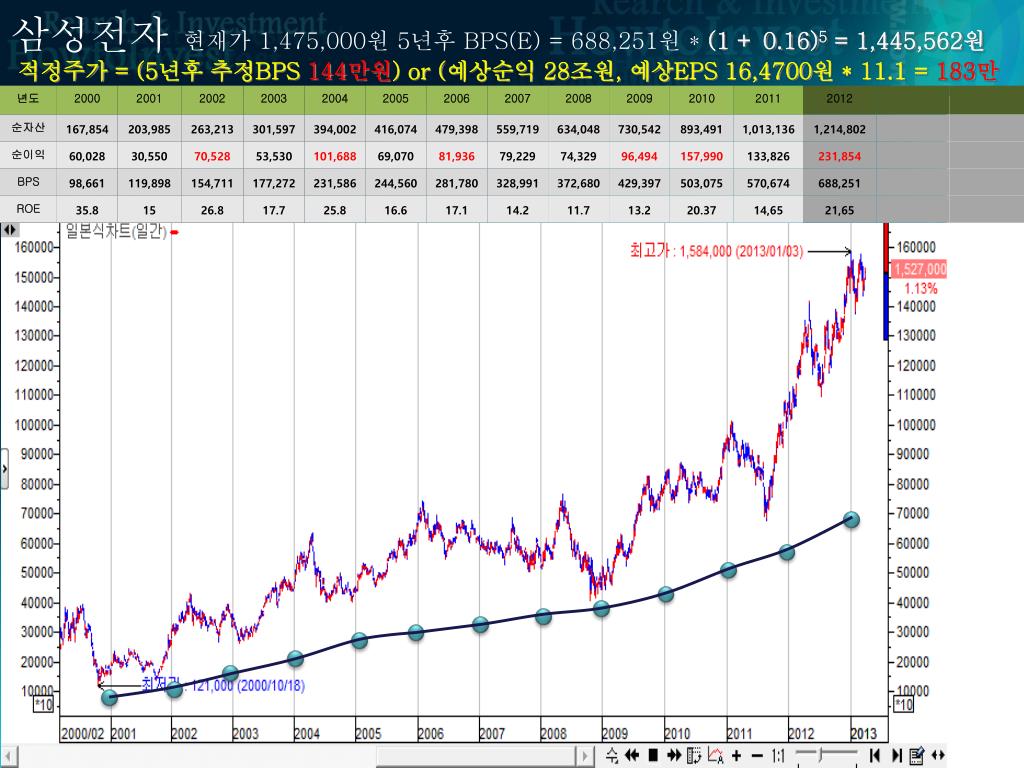Image resolution: width=1024 pixels, height=768 pixels.
Task: Click the chart analysis icon with letter A
Action: [x=716, y=756]
